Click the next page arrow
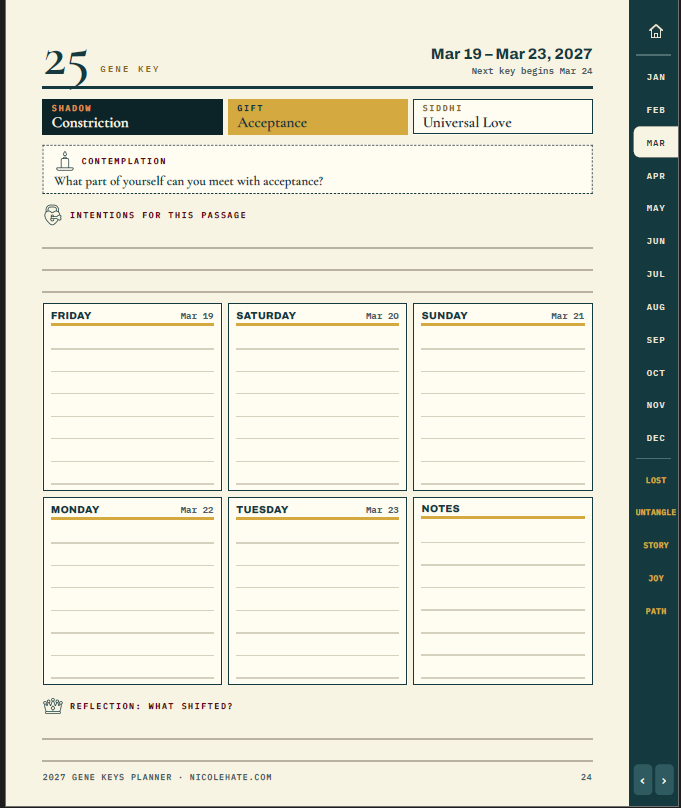Image resolution: width=681 pixels, height=808 pixels. tap(664, 780)
